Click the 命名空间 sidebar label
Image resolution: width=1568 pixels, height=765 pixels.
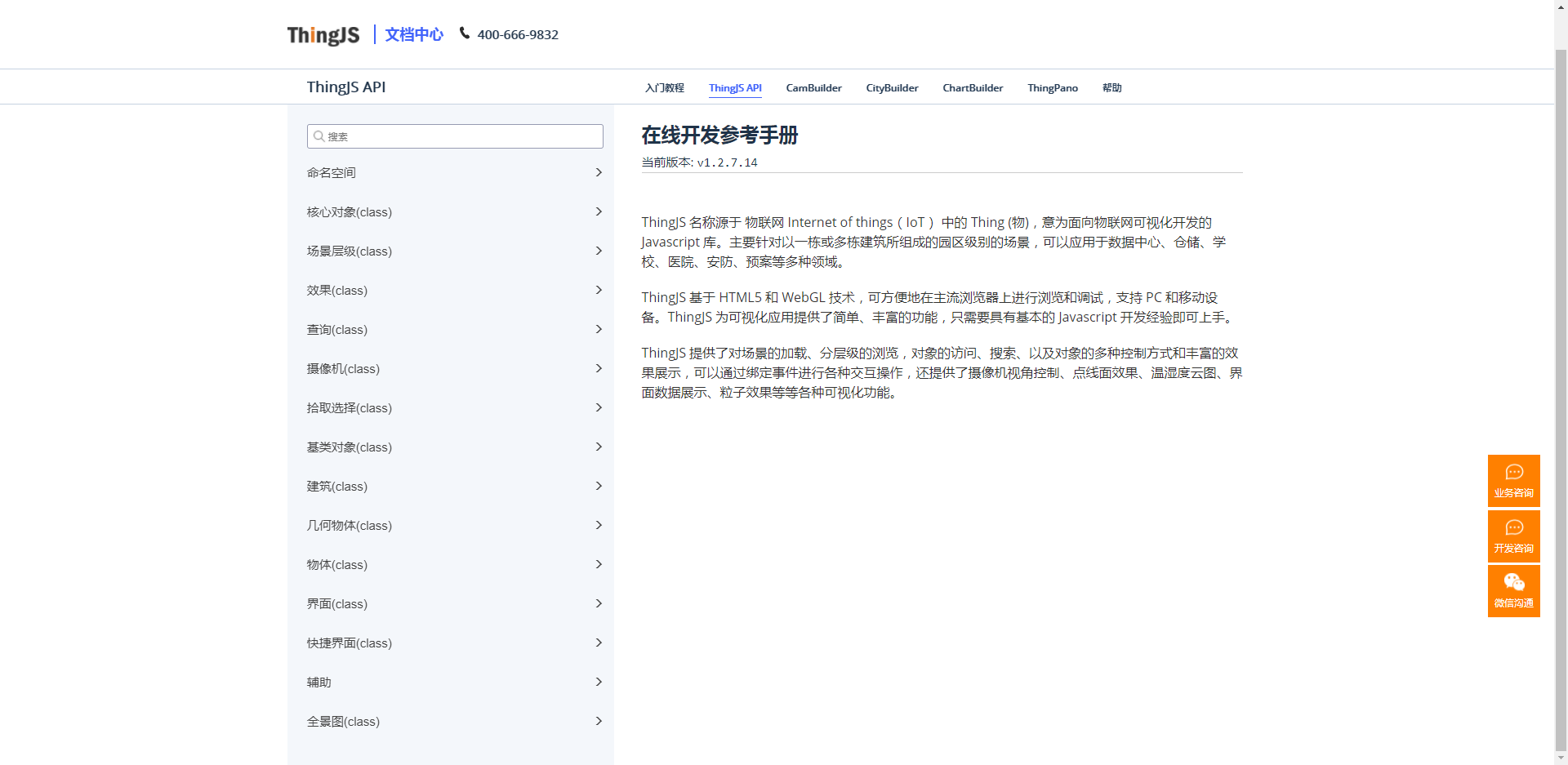pyautogui.click(x=332, y=172)
